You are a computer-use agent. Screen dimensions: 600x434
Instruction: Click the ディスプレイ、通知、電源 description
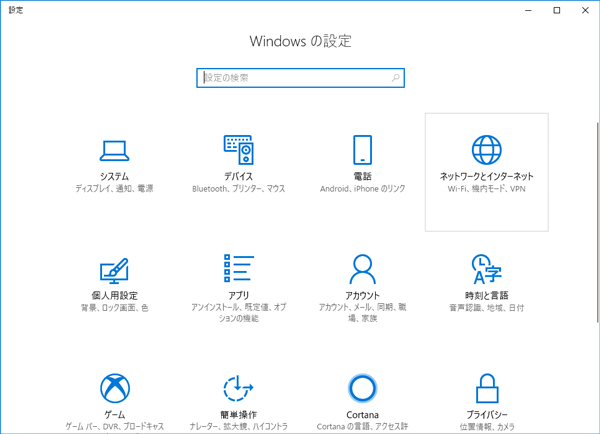(114, 189)
